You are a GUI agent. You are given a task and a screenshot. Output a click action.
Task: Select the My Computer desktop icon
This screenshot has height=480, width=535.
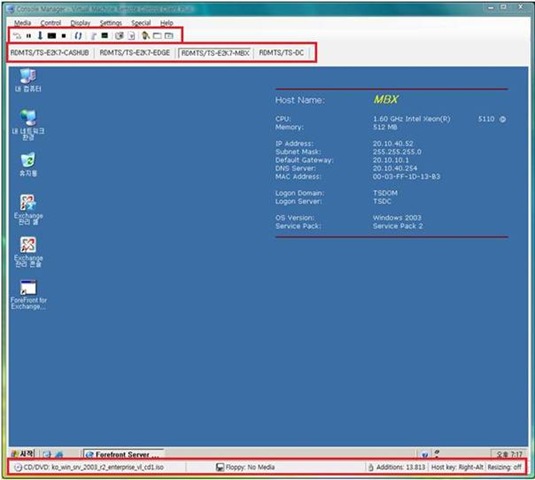pyautogui.click(x=28, y=81)
